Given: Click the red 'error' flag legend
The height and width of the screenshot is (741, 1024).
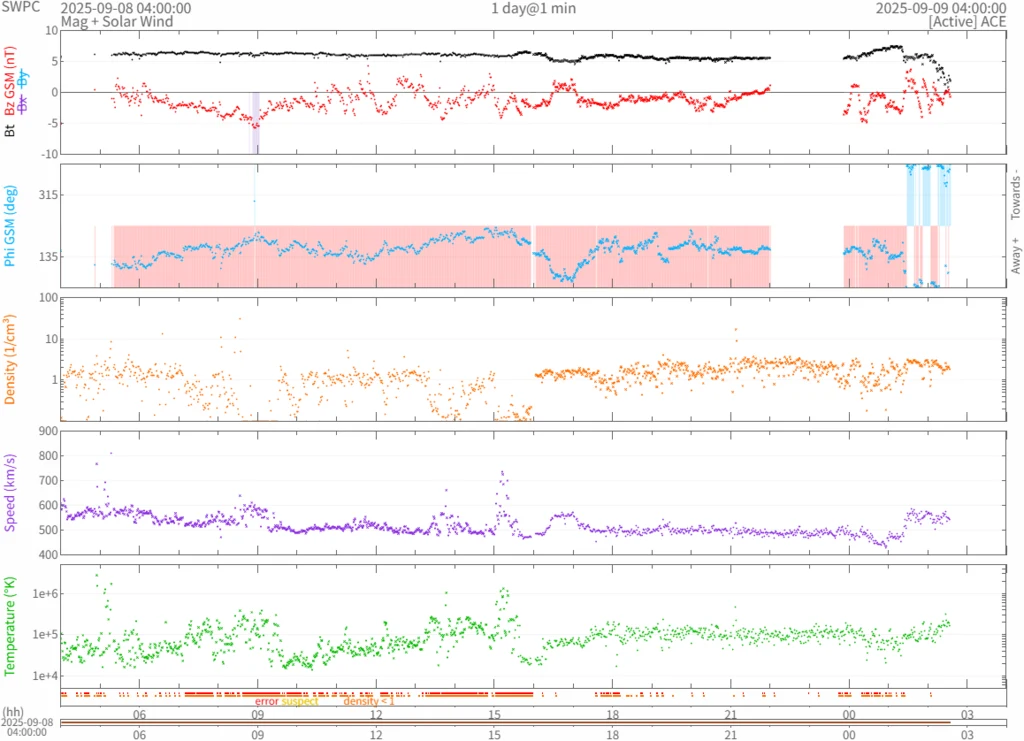Looking at the screenshot, I should pos(267,702).
